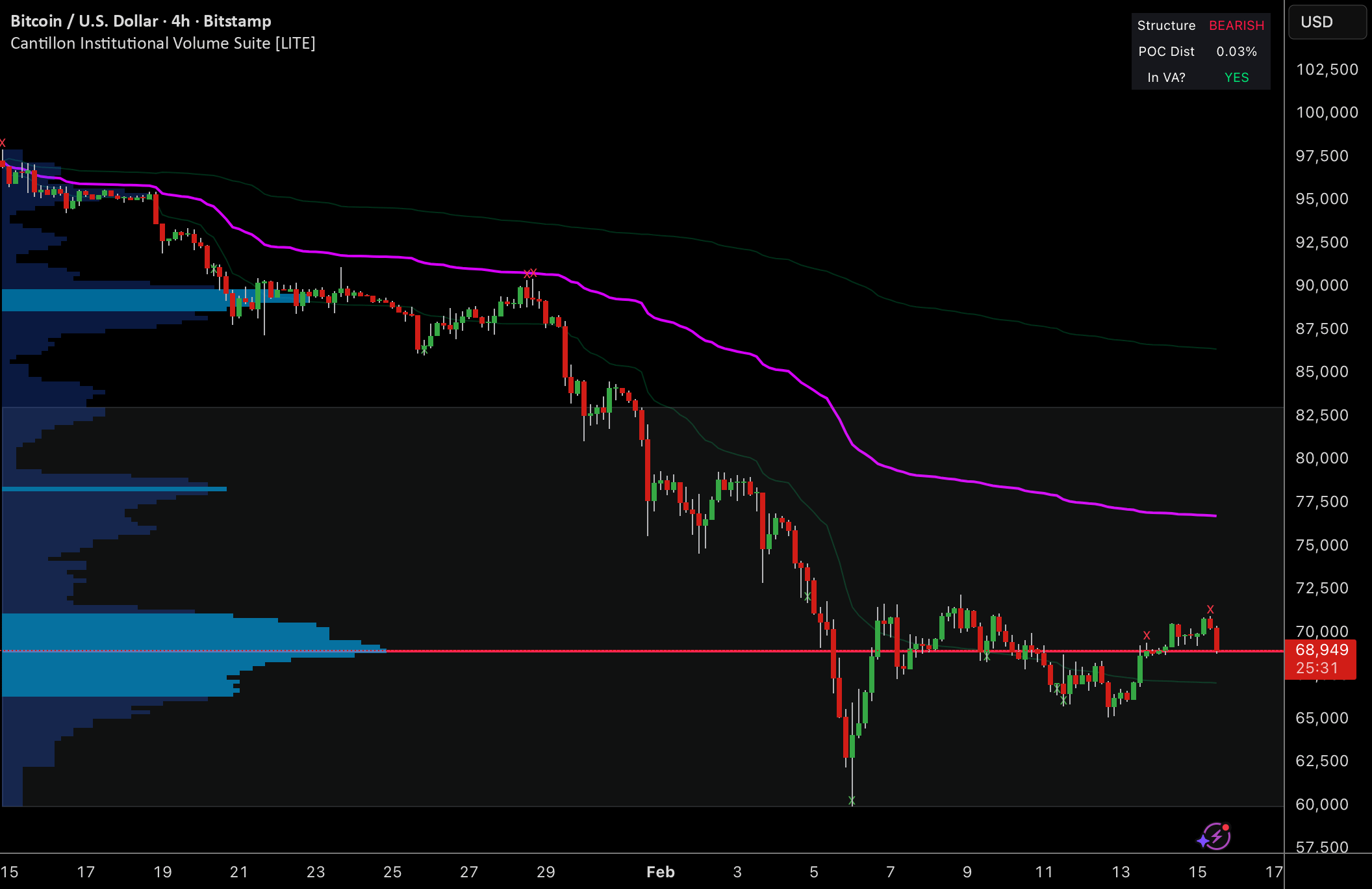The height and width of the screenshot is (889, 1372).
Task: Click the 25 date label on time axis
Action: pyautogui.click(x=392, y=872)
